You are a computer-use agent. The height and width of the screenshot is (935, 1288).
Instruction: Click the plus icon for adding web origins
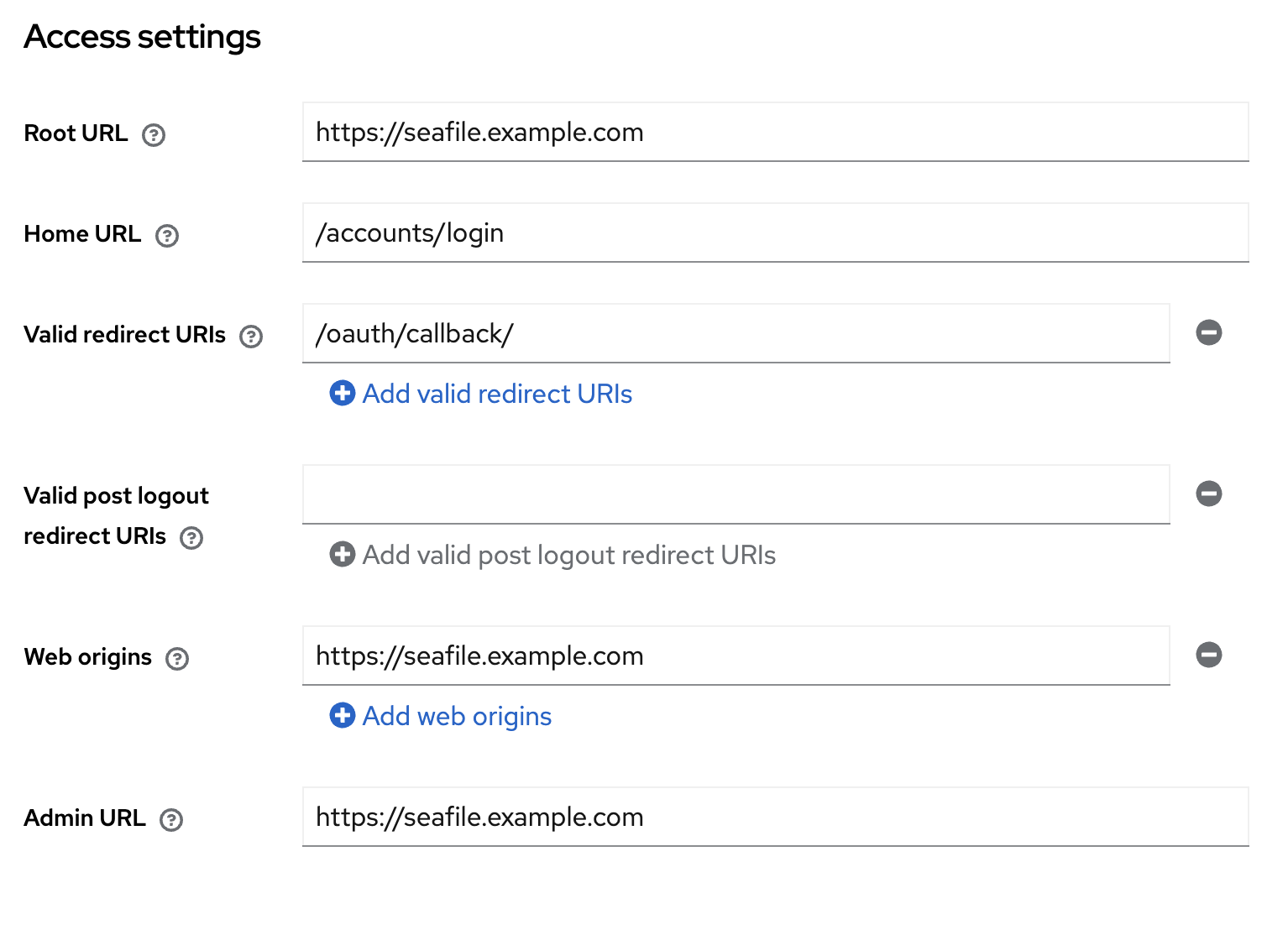342,716
